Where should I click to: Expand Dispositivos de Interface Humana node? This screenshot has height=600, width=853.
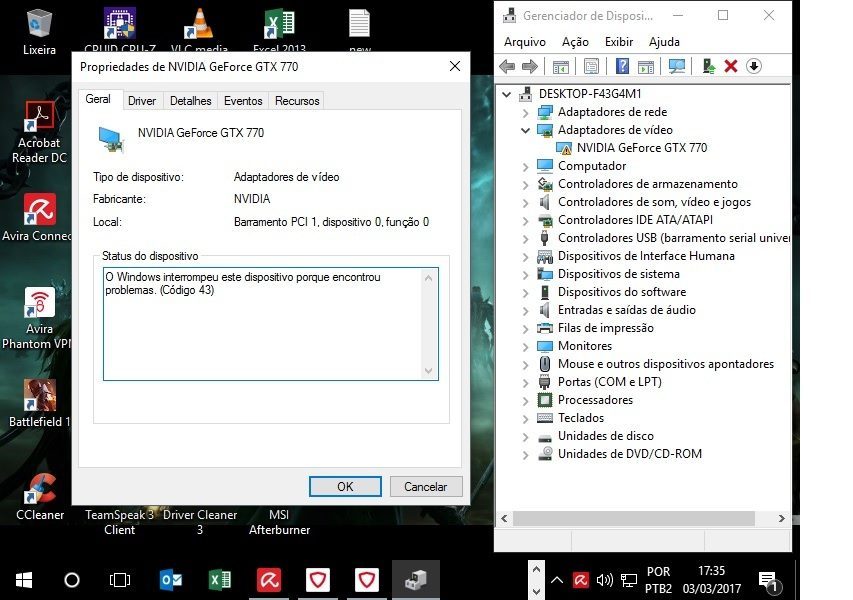[526, 256]
